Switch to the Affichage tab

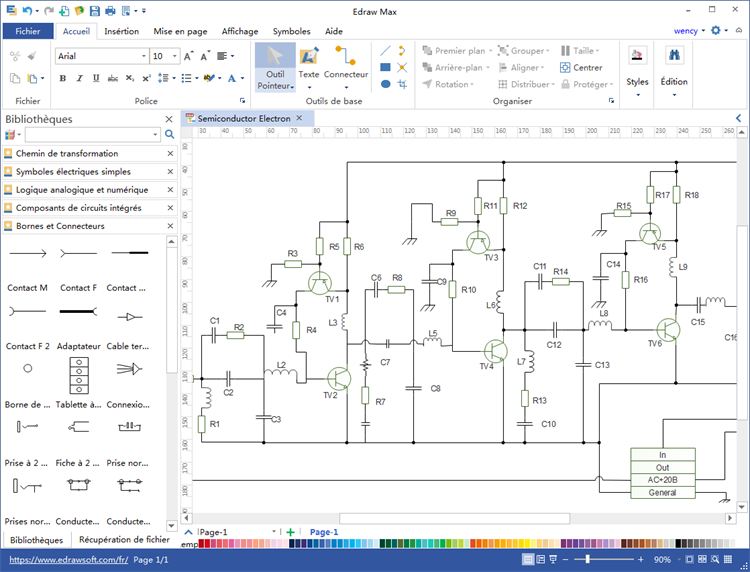[x=240, y=31]
